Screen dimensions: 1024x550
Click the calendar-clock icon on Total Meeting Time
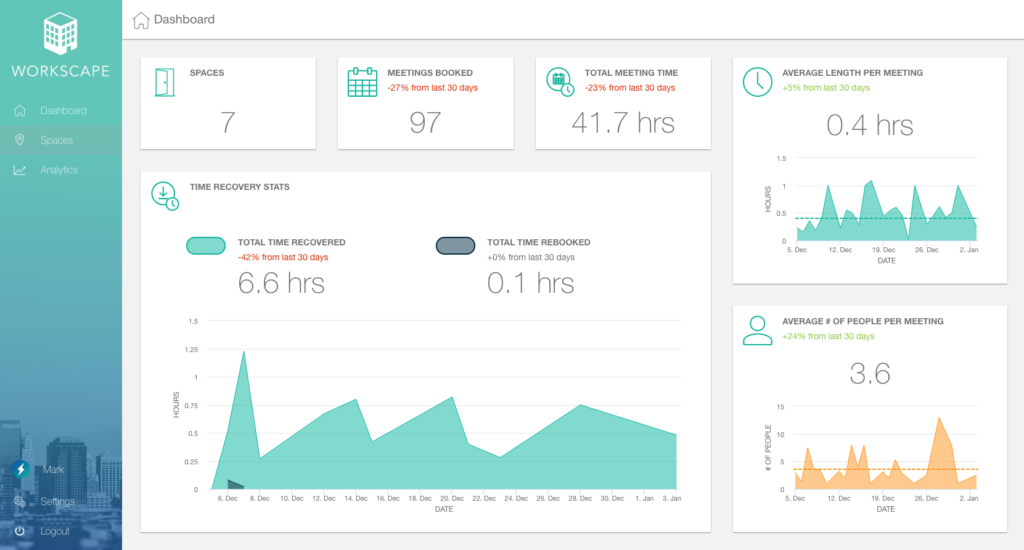click(x=560, y=82)
